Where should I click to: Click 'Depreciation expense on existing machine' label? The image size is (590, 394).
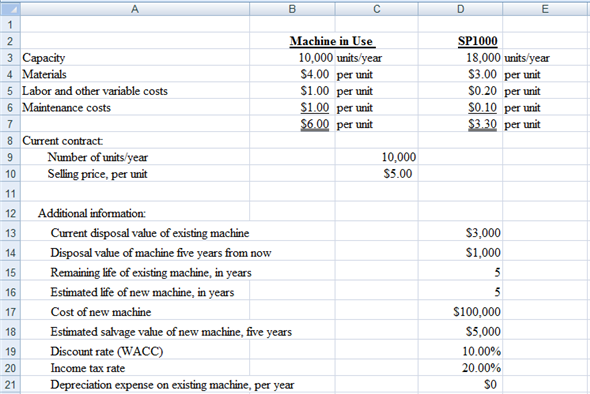click(x=172, y=385)
